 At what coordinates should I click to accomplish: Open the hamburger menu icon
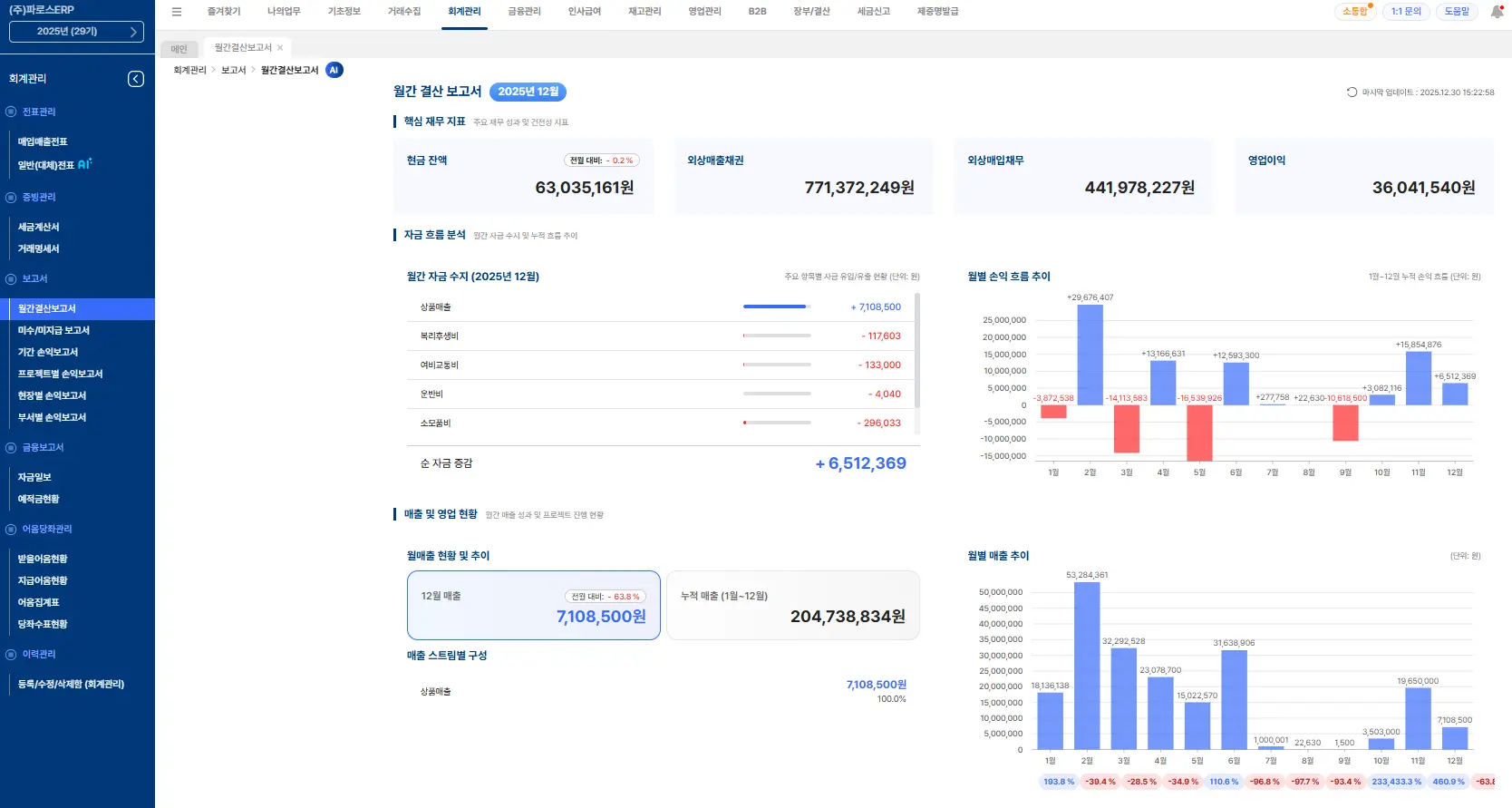click(x=177, y=12)
